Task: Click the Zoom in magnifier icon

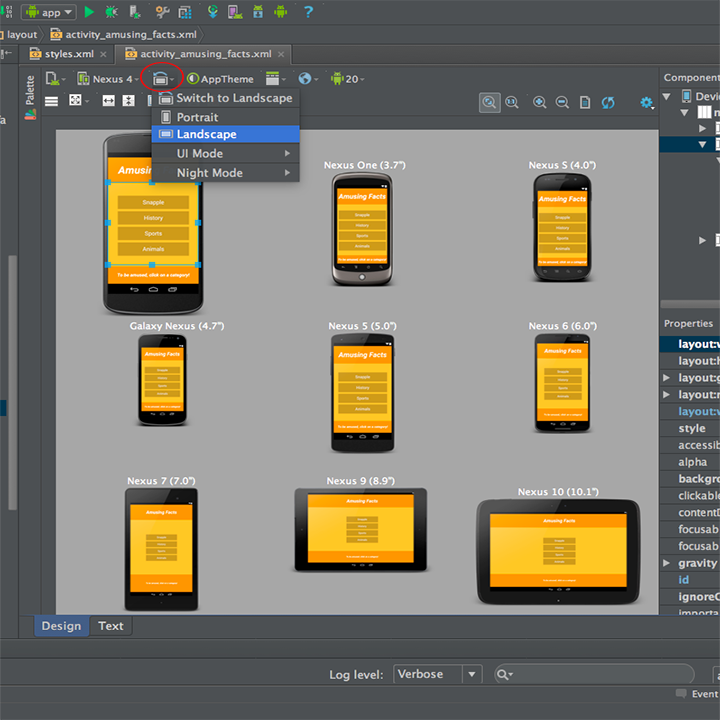Action: (x=539, y=102)
